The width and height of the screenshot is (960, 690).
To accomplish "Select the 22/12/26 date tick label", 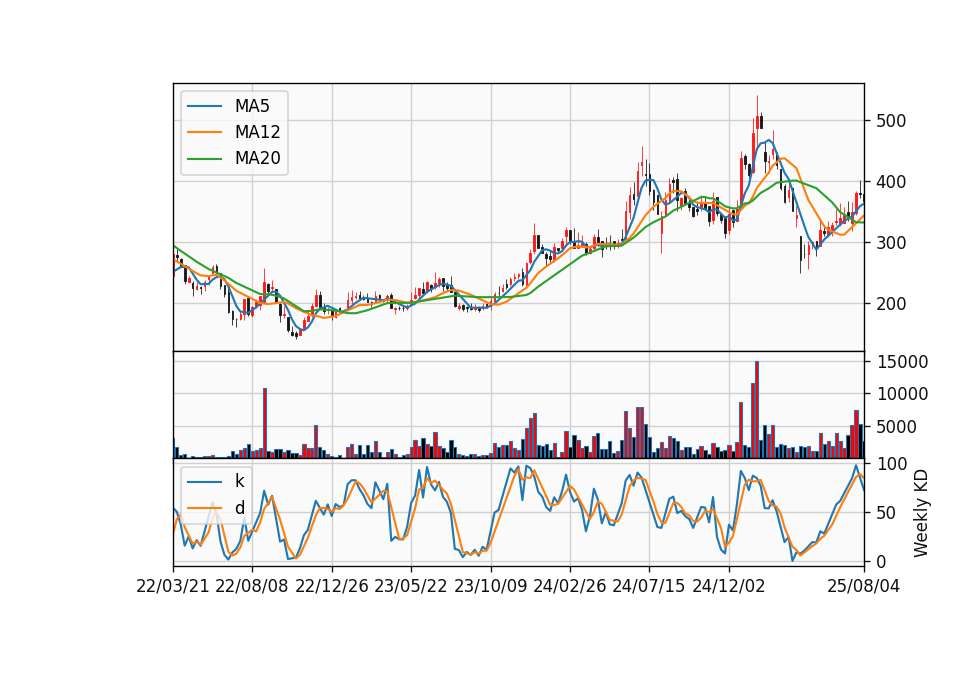I will point(332,587).
